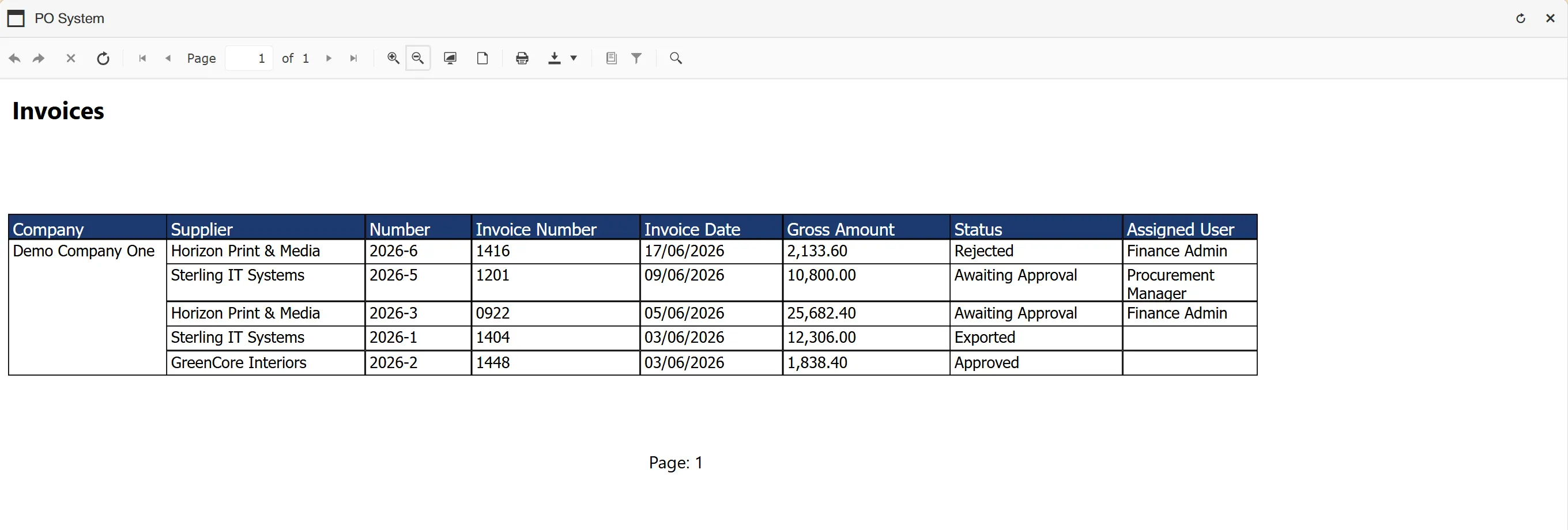Click number cell 2026-6
Viewport: 1568px width, 530px height.
tap(417, 251)
